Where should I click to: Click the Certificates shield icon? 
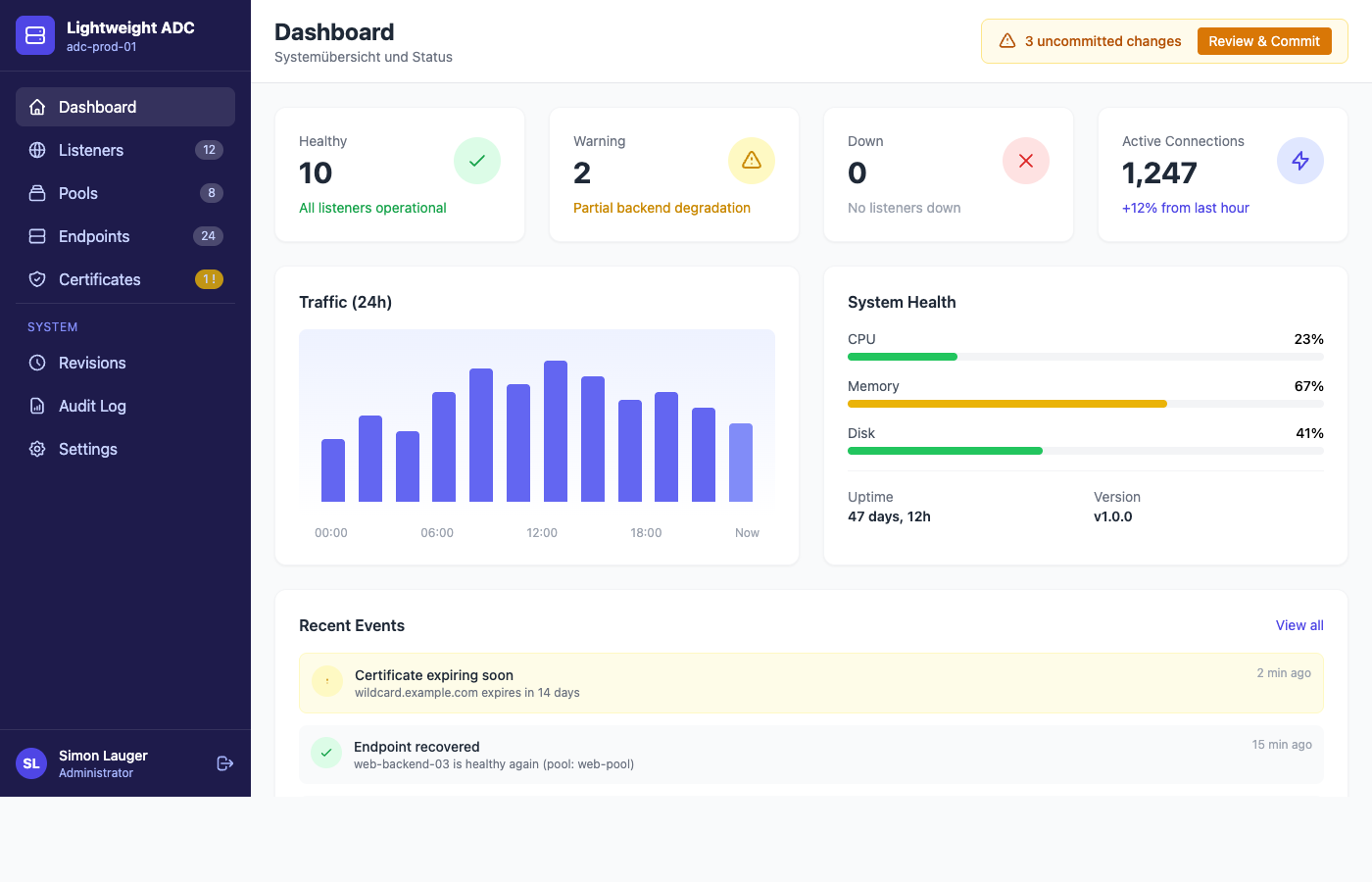pos(36,279)
